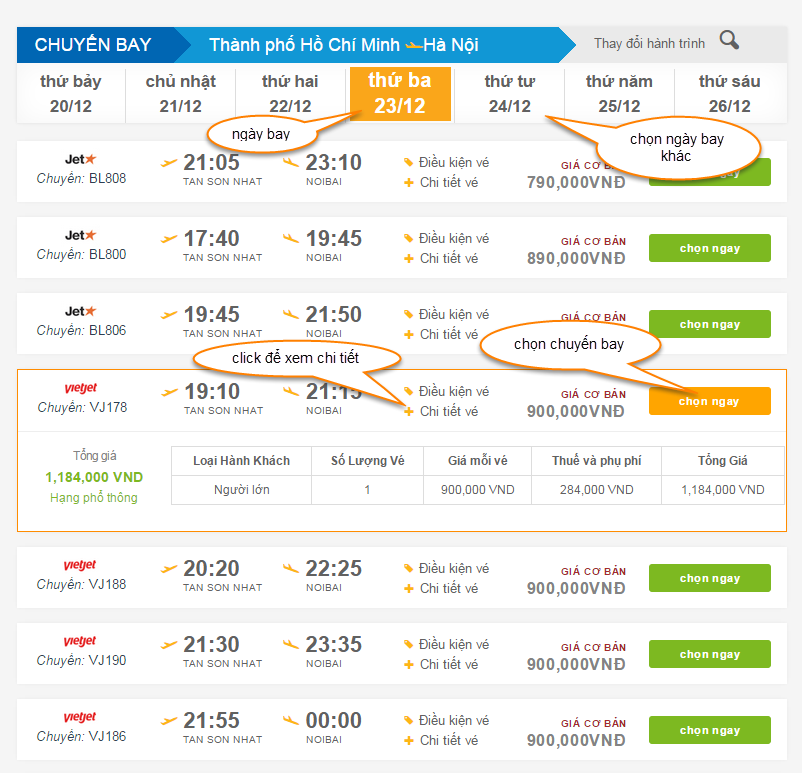Click the Jetstar logo on flight BL808
Viewport: 802px width, 773px height.
pos(81,160)
